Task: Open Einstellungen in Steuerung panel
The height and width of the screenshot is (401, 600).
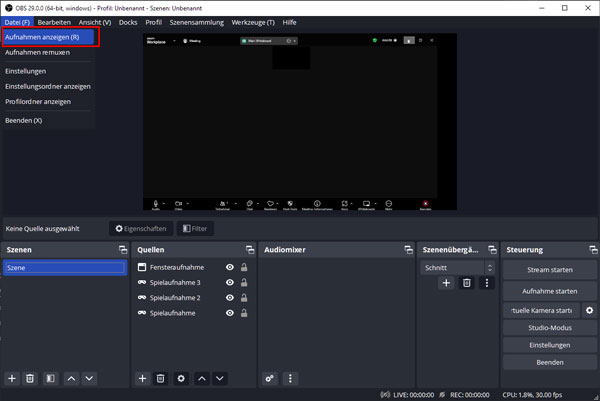Action: 550,345
